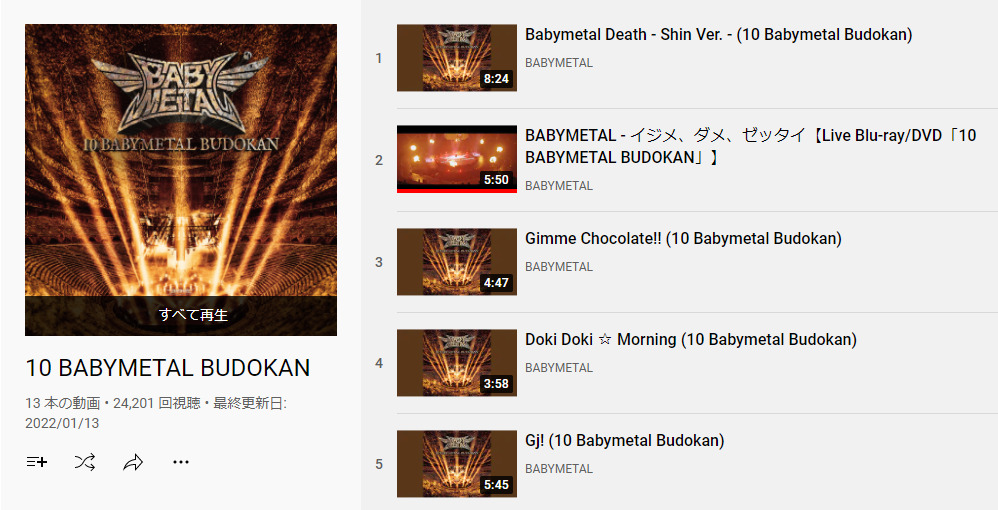Share the playlist using the arrow icon
Viewport: 998px width, 510px height.
133,462
